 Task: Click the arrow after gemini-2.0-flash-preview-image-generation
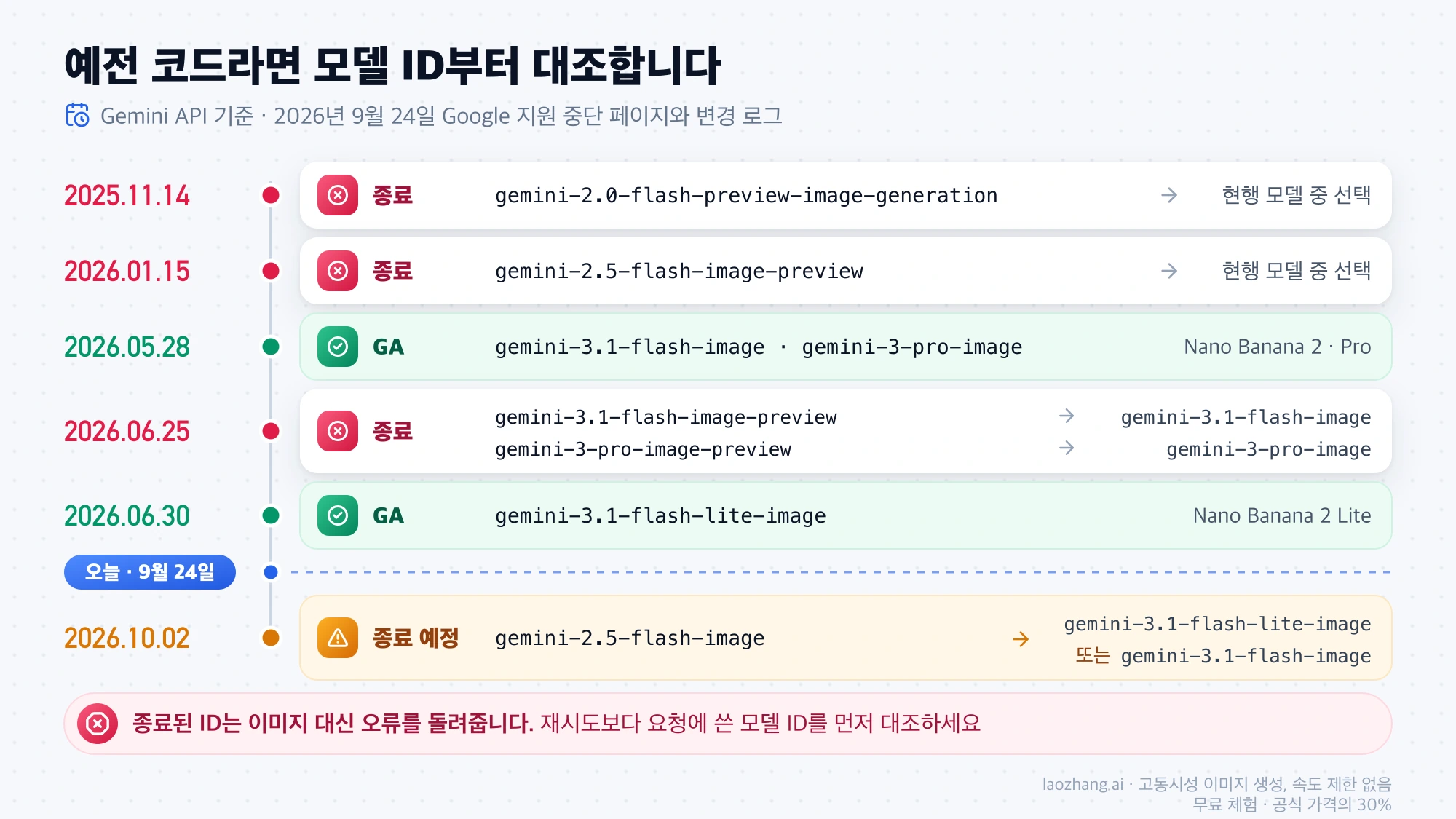coord(1169,195)
